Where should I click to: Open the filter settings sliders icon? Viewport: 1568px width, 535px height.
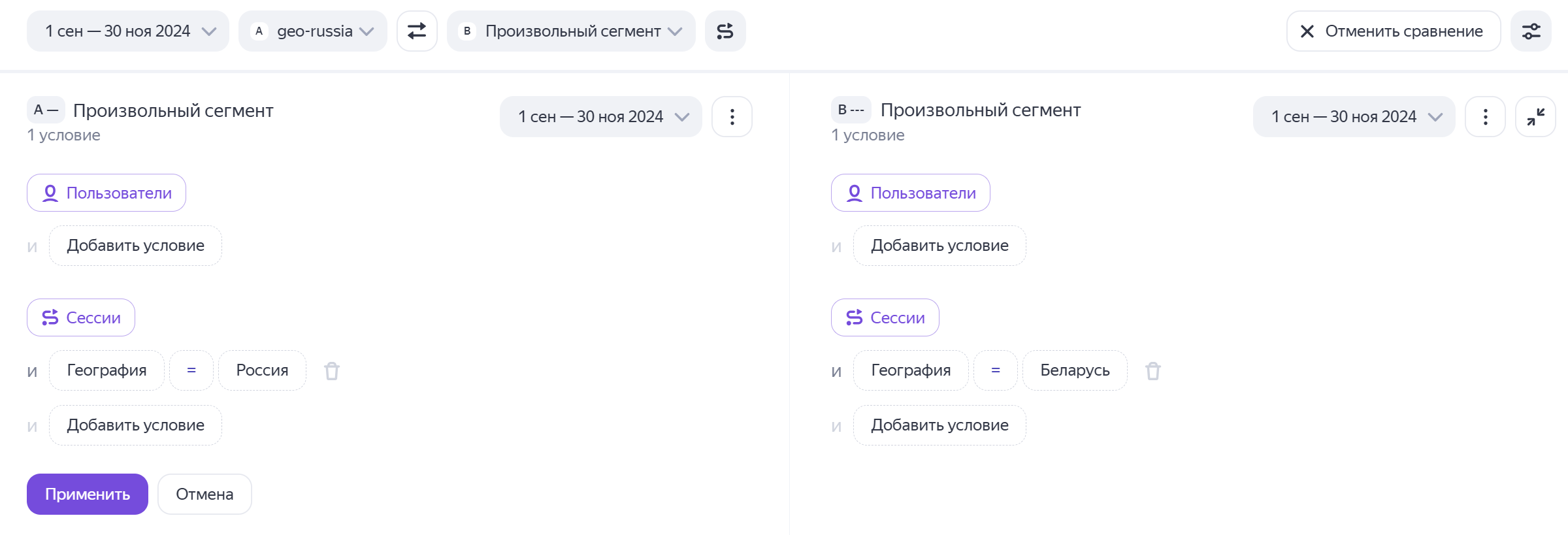coord(1531,31)
